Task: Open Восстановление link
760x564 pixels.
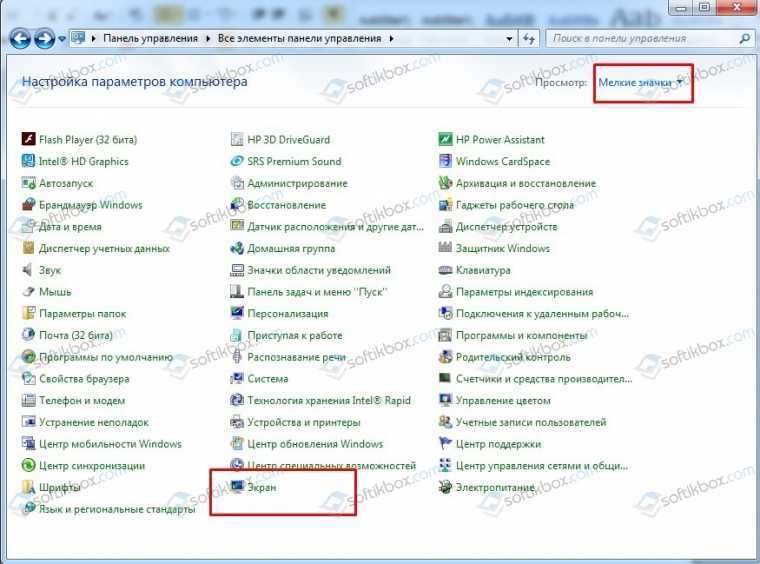Action: [286, 204]
